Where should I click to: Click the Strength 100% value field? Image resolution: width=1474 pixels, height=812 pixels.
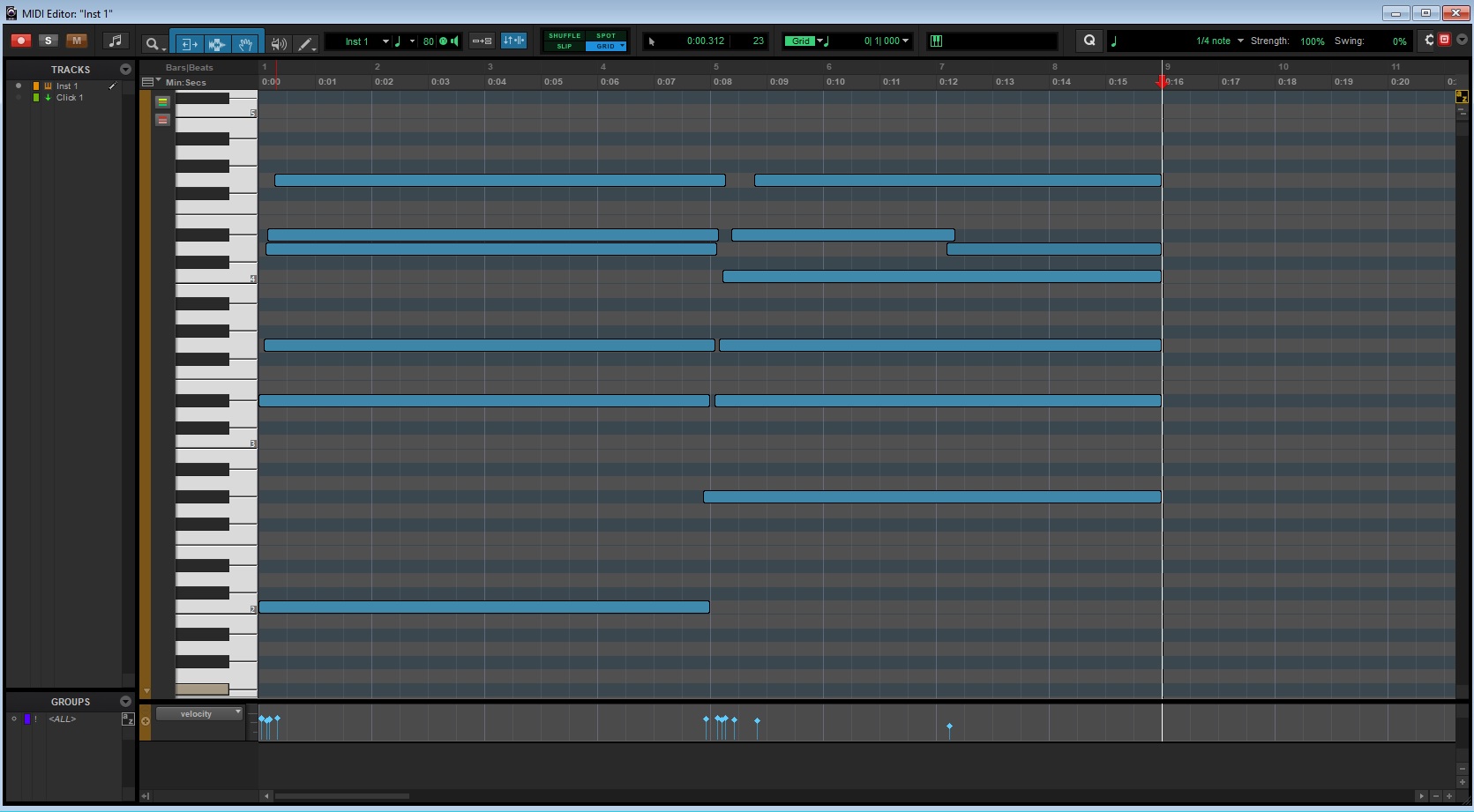[x=1312, y=41]
